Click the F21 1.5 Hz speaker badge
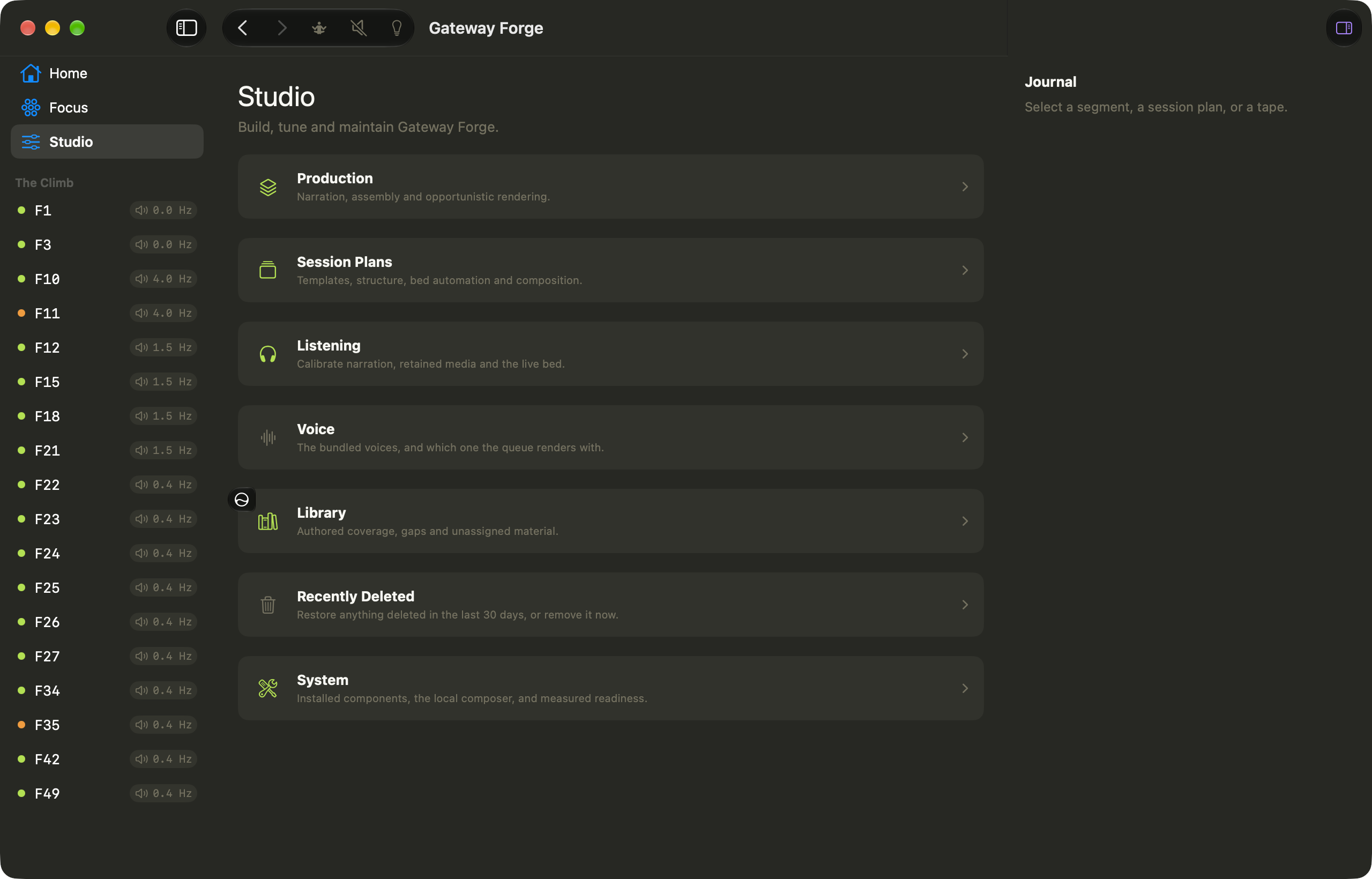This screenshot has height=879, width=1372. pos(163,450)
